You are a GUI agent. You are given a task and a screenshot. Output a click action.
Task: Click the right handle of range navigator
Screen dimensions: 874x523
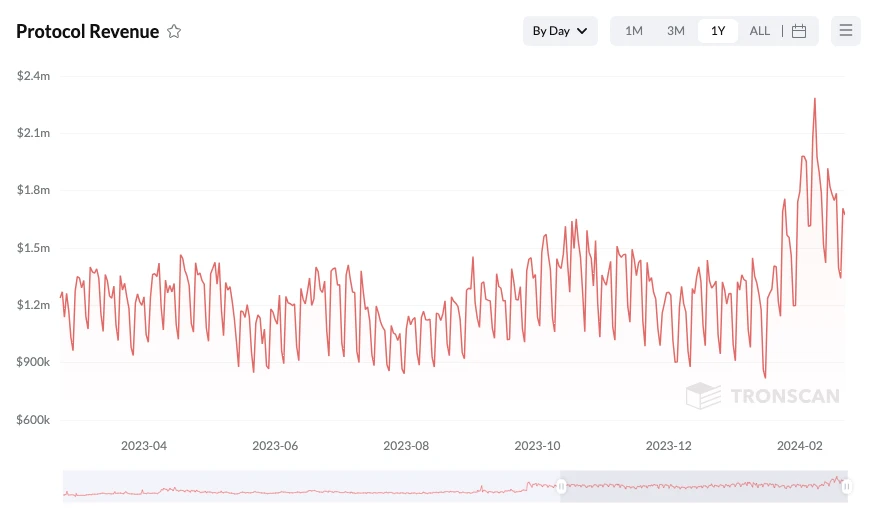point(846,486)
